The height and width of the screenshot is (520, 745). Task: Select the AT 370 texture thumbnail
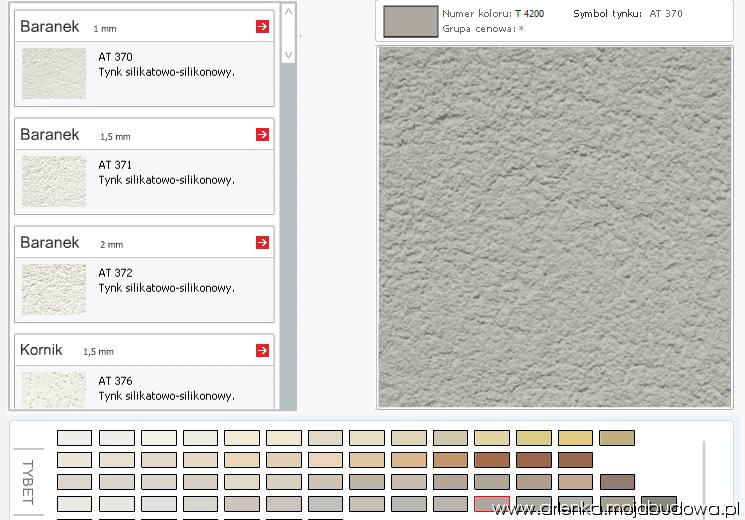pos(54,73)
